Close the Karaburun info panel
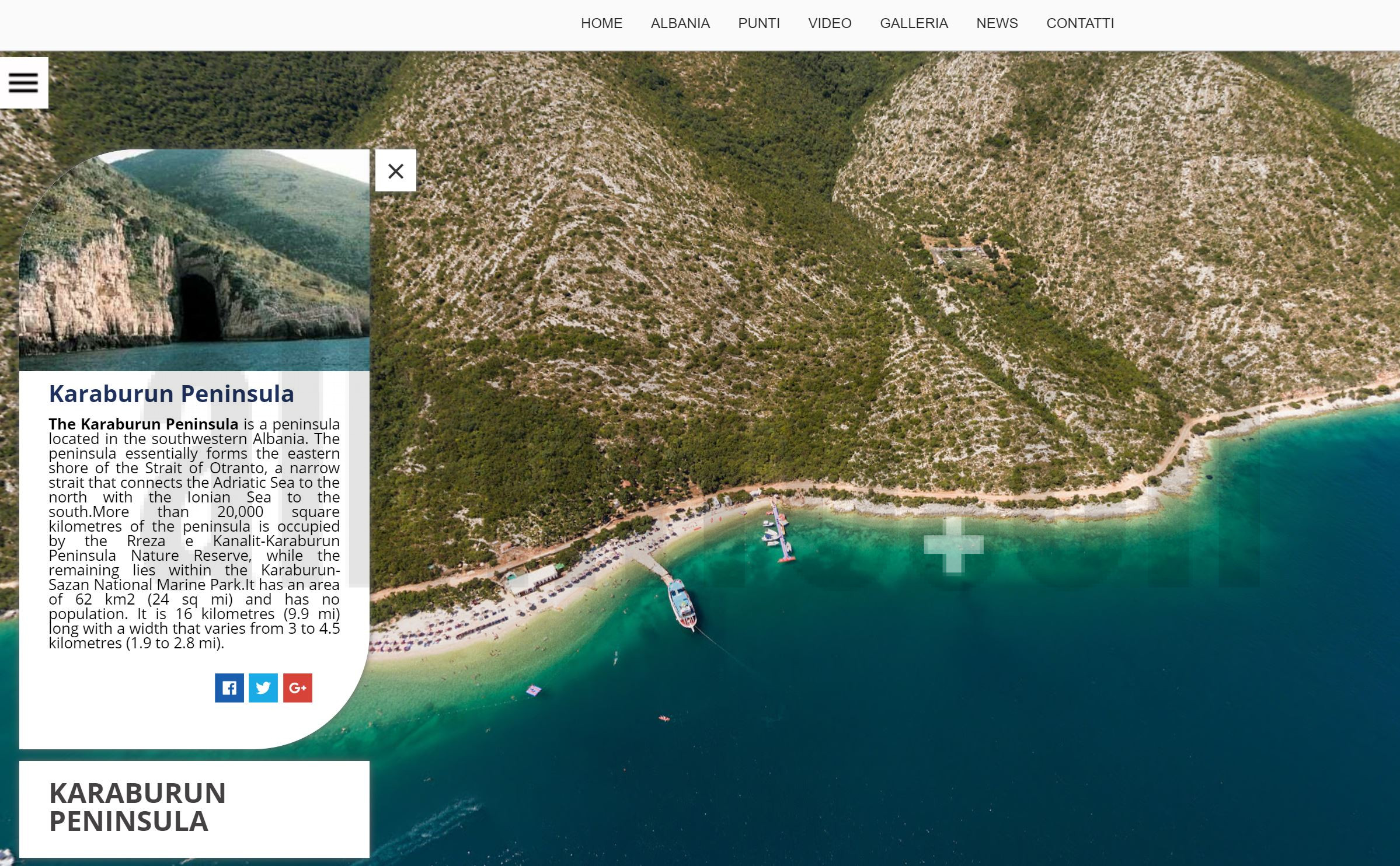 click(x=395, y=171)
